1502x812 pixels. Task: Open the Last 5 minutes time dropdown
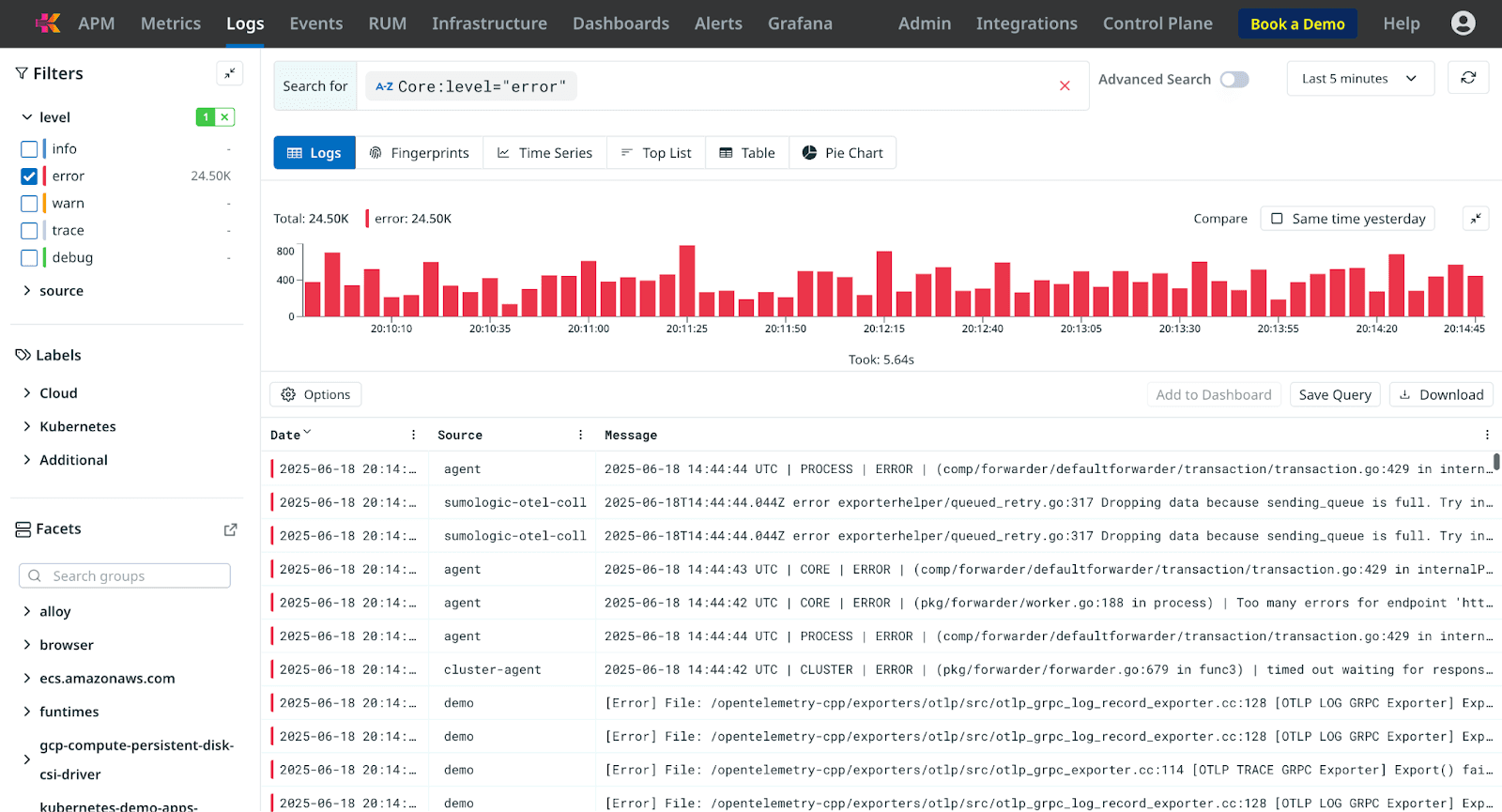[x=1360, y=79]
